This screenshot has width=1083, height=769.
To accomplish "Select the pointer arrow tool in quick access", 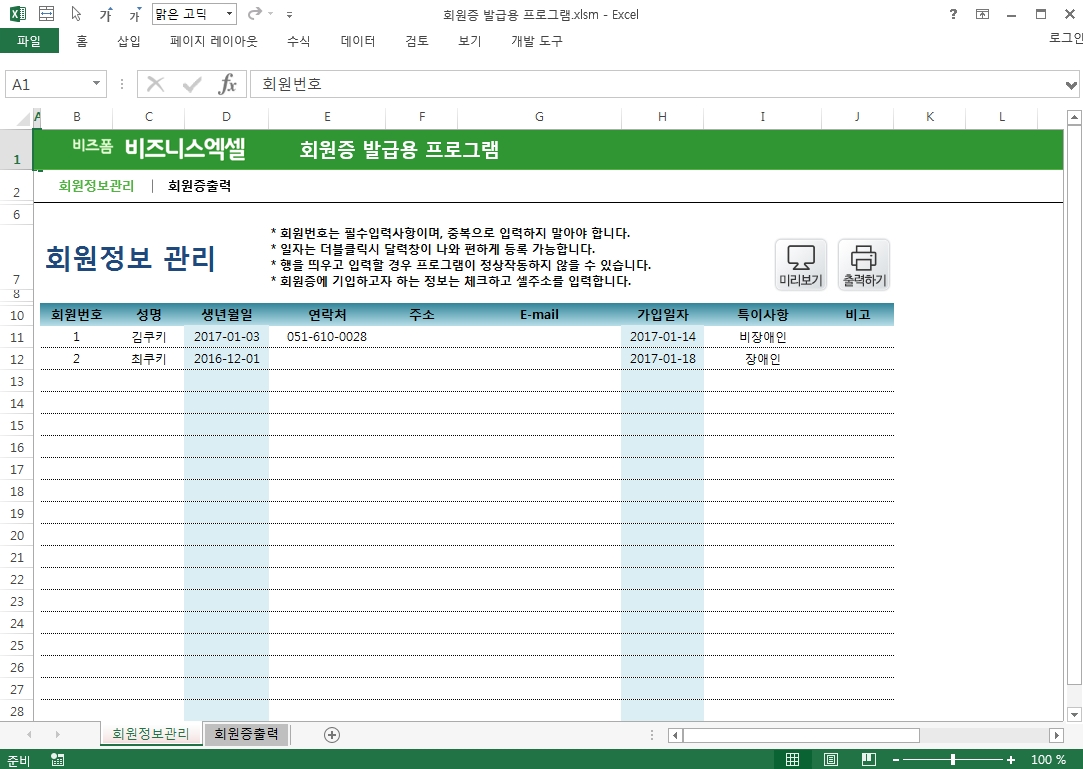I will [77, 14].
